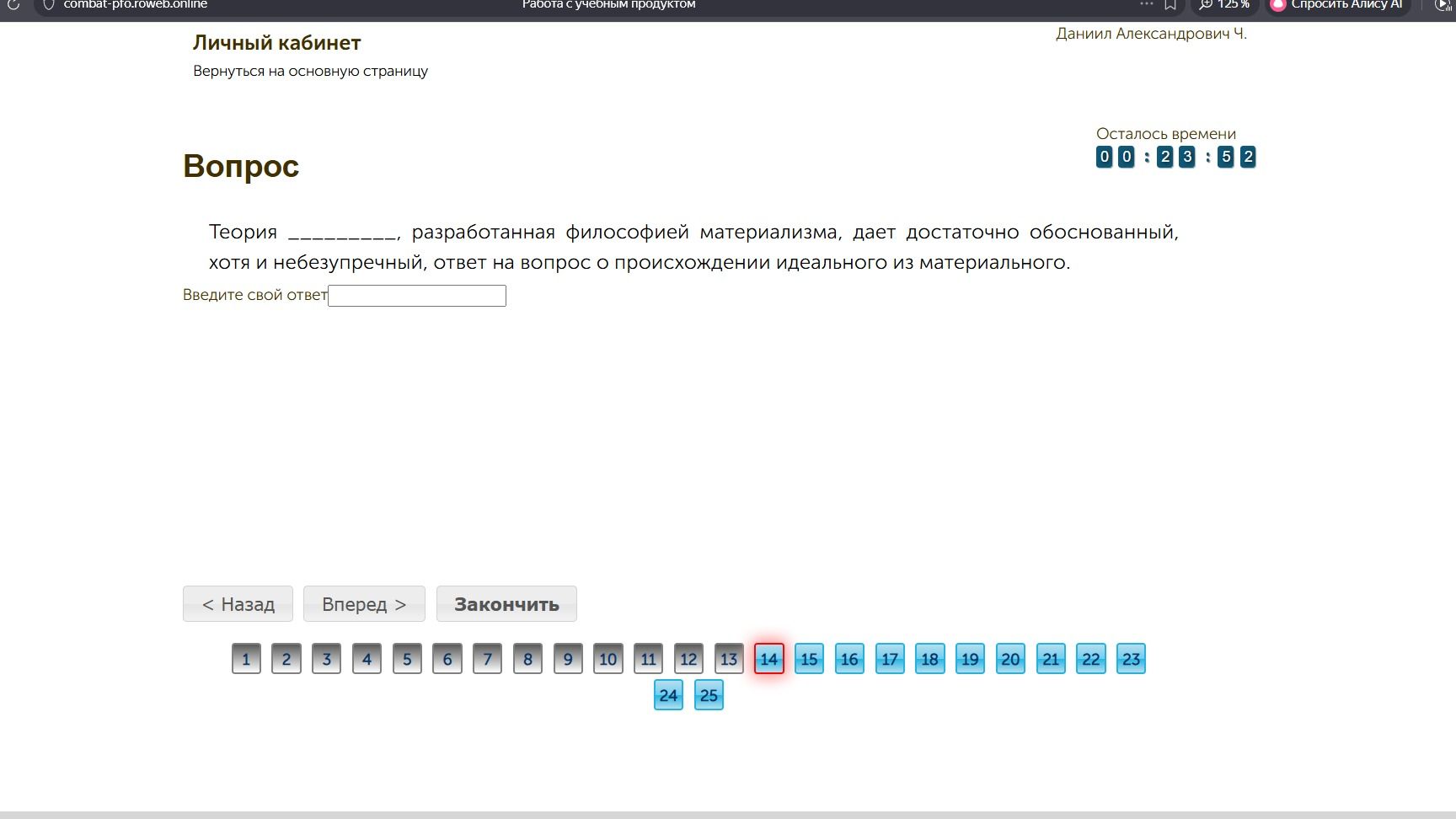The image size is (1456, 819).
Task: Open question 24 tile
Action: [668, 695]
